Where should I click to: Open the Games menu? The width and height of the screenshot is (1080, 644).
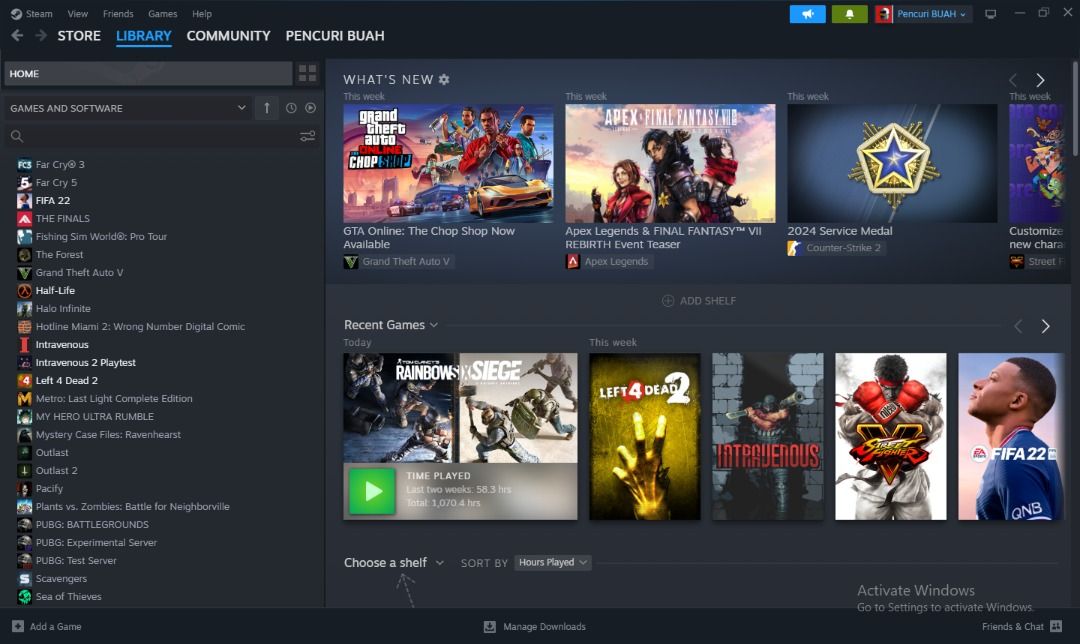click(x=163, y=14)
